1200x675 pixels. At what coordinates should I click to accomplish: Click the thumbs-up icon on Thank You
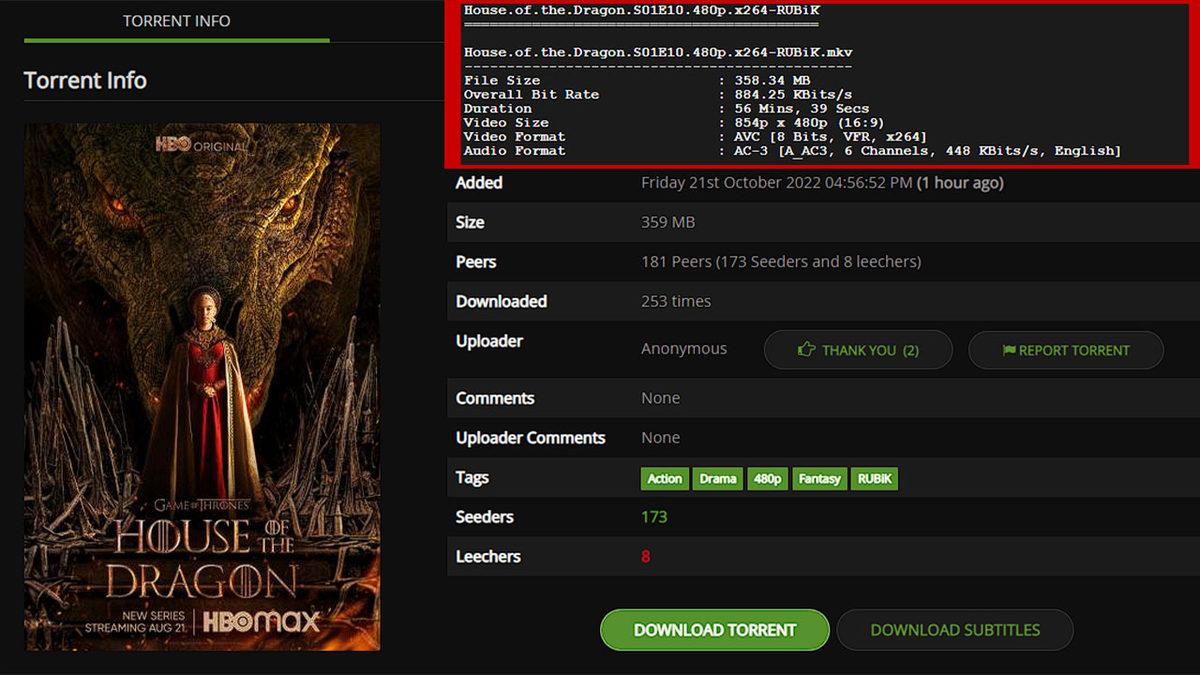[x=806, y=350]
